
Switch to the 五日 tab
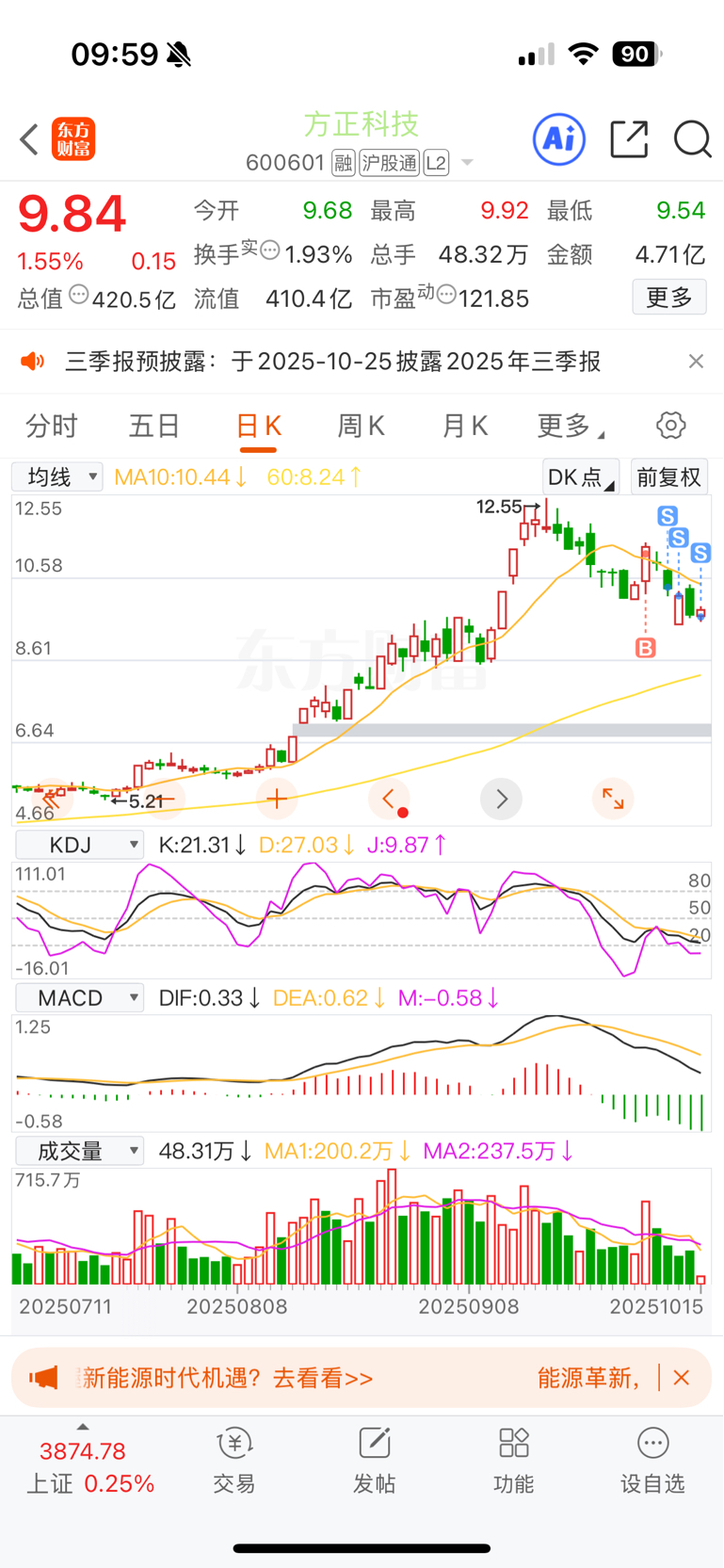[x=154, y=427]
